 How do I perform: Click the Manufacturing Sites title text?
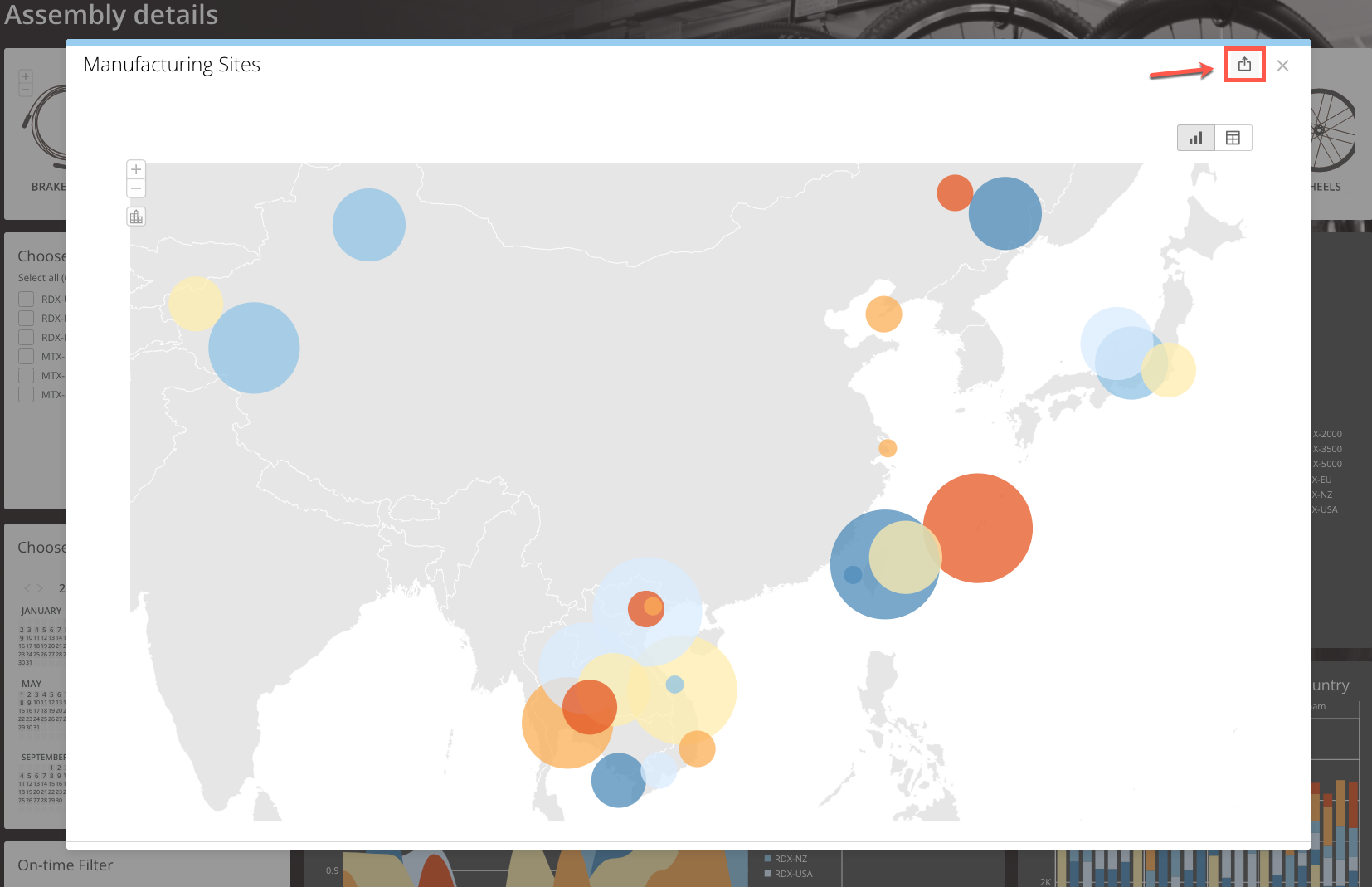pos(172,65)
